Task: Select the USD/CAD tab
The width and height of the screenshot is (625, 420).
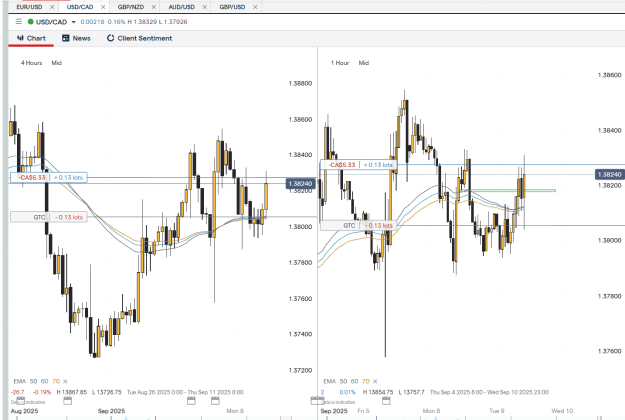Action: click(80, 7)
